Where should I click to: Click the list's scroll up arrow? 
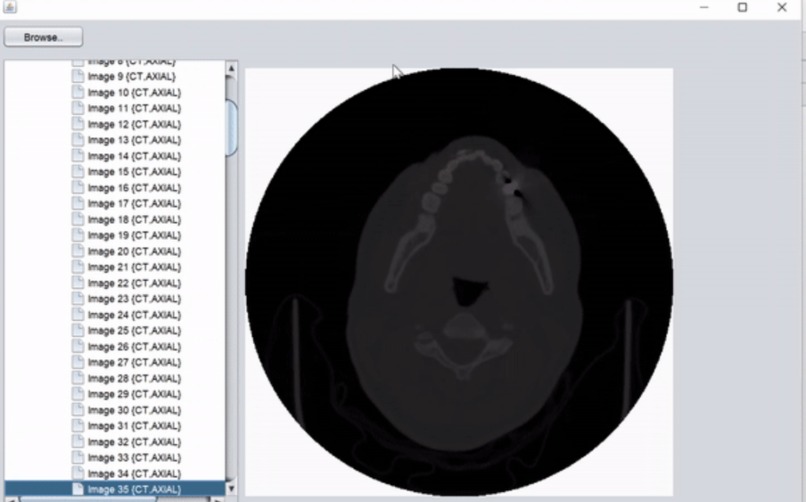(231, 68)
